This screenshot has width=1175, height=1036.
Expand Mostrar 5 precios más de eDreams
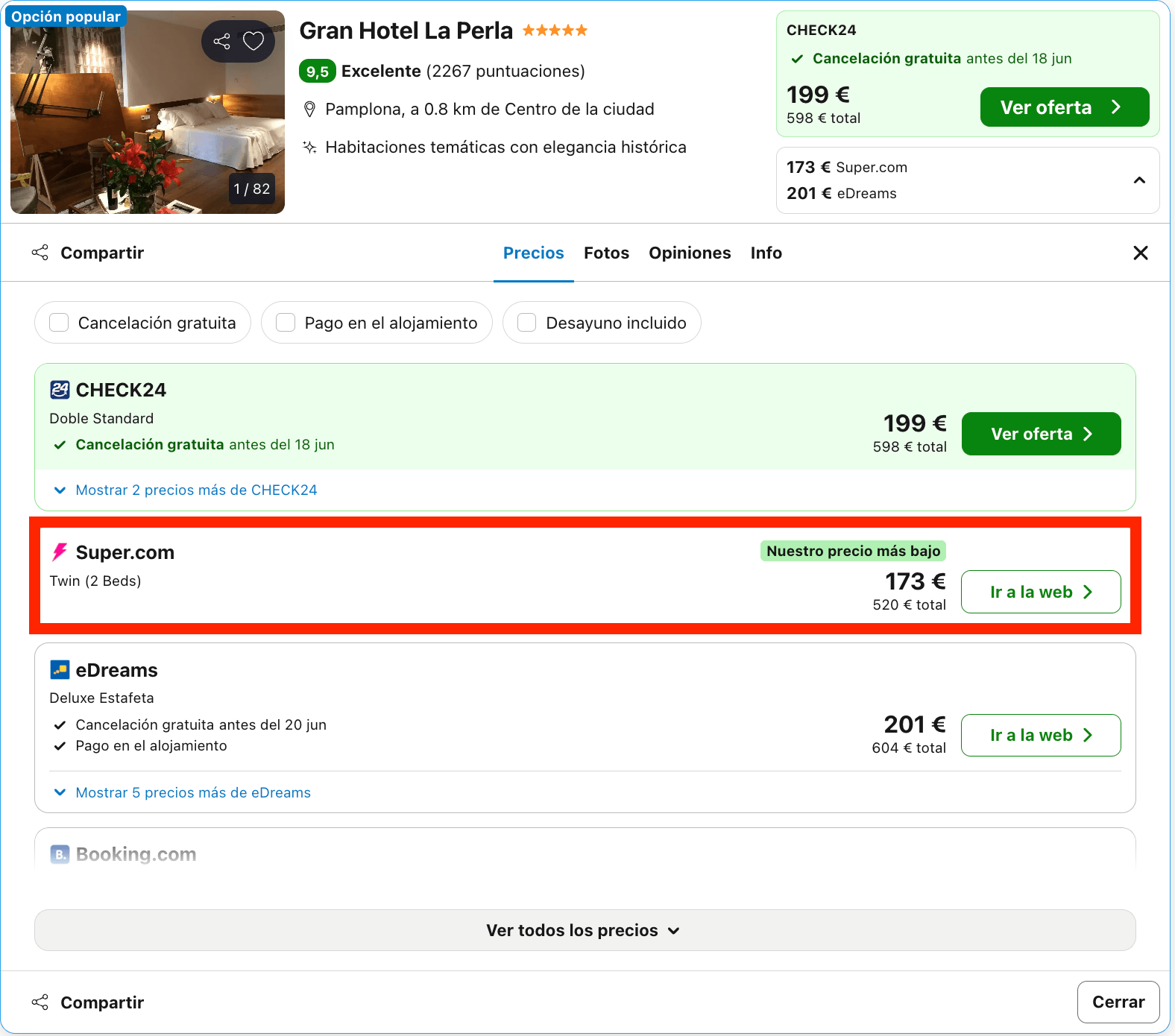click(183, 792)
